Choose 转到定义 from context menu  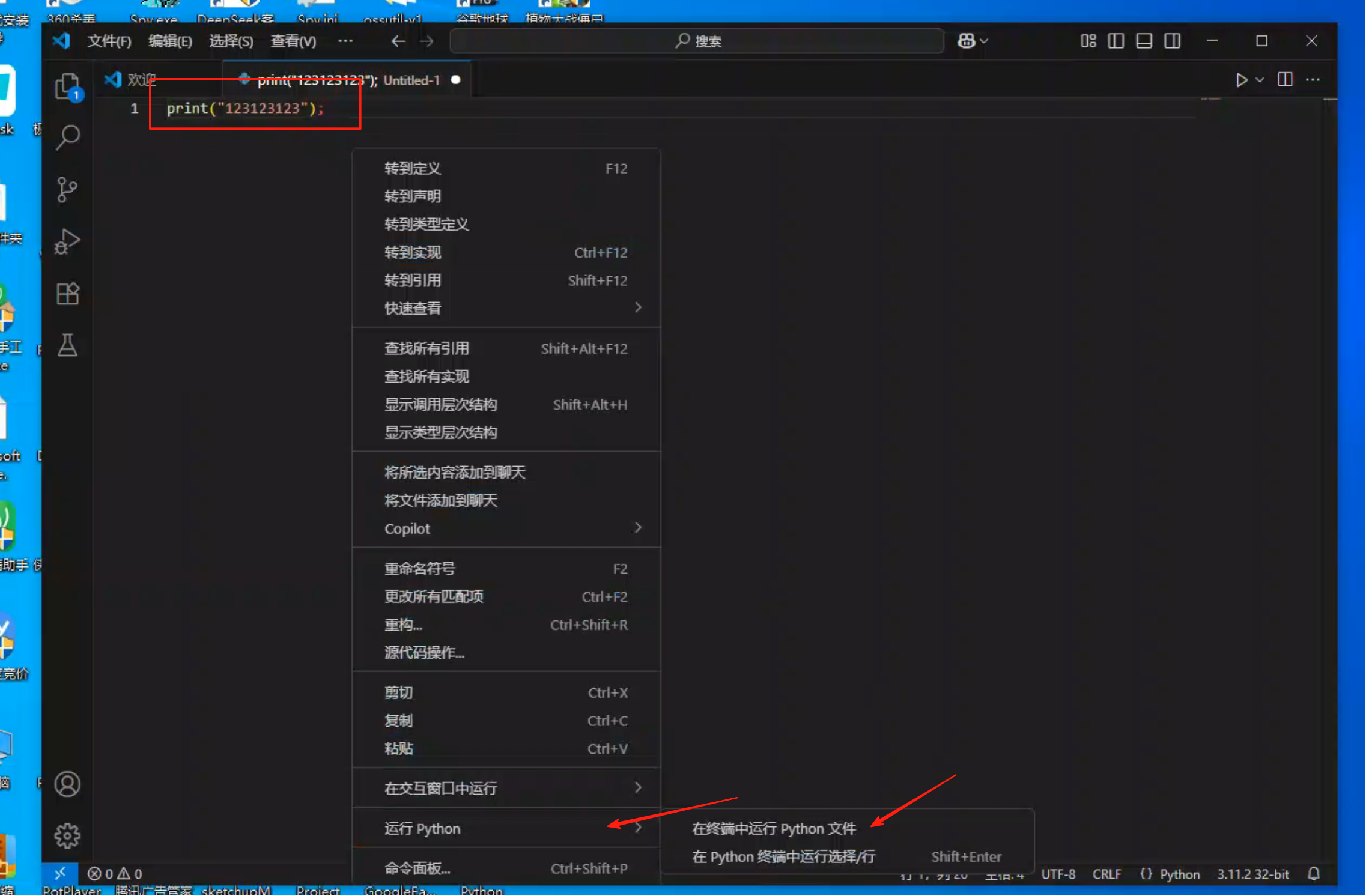[506, 168]
